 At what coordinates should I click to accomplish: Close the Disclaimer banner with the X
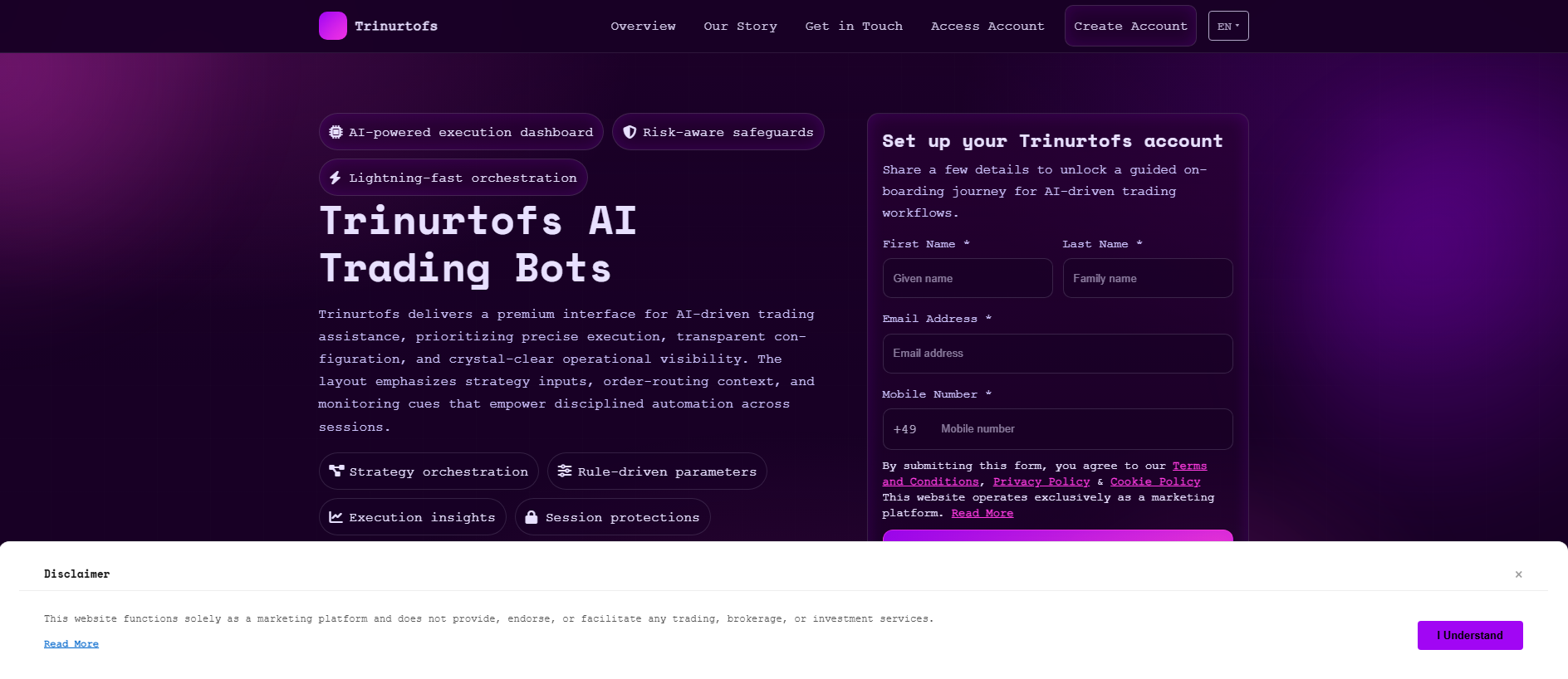[1518, 574]
